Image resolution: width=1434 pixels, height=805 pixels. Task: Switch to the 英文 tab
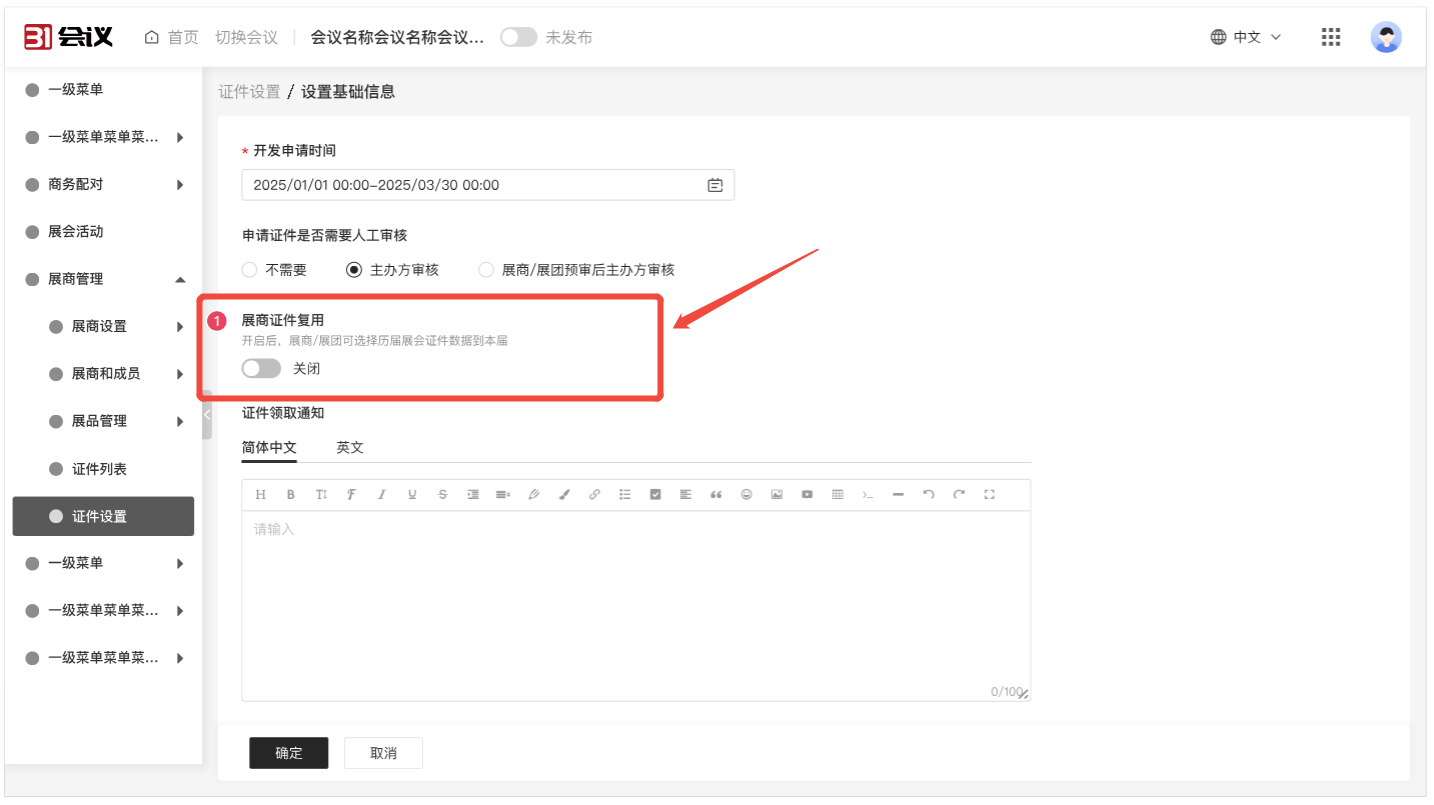tap(350, 447)
